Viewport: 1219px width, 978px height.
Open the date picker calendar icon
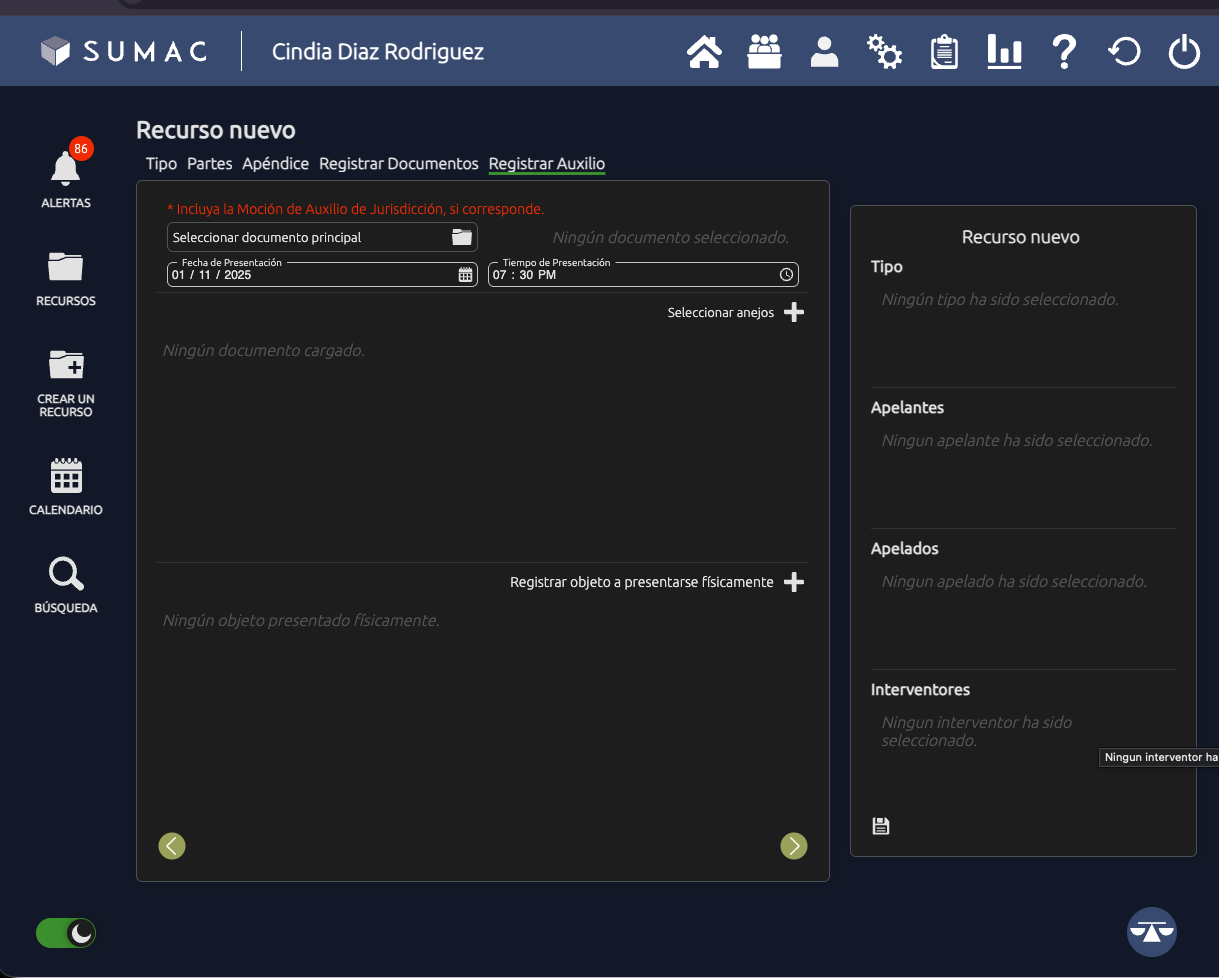(465, 275)
